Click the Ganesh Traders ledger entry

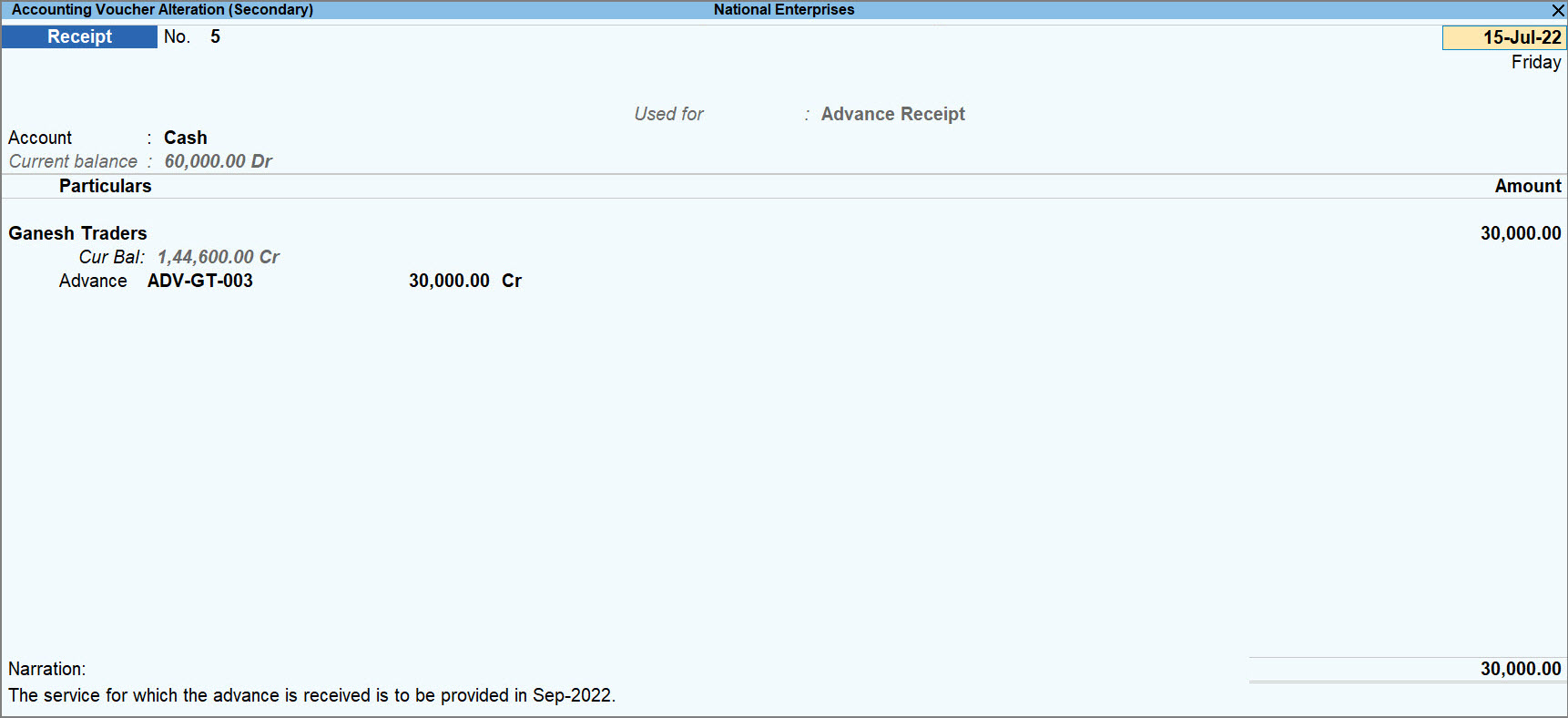pos(77,233)
